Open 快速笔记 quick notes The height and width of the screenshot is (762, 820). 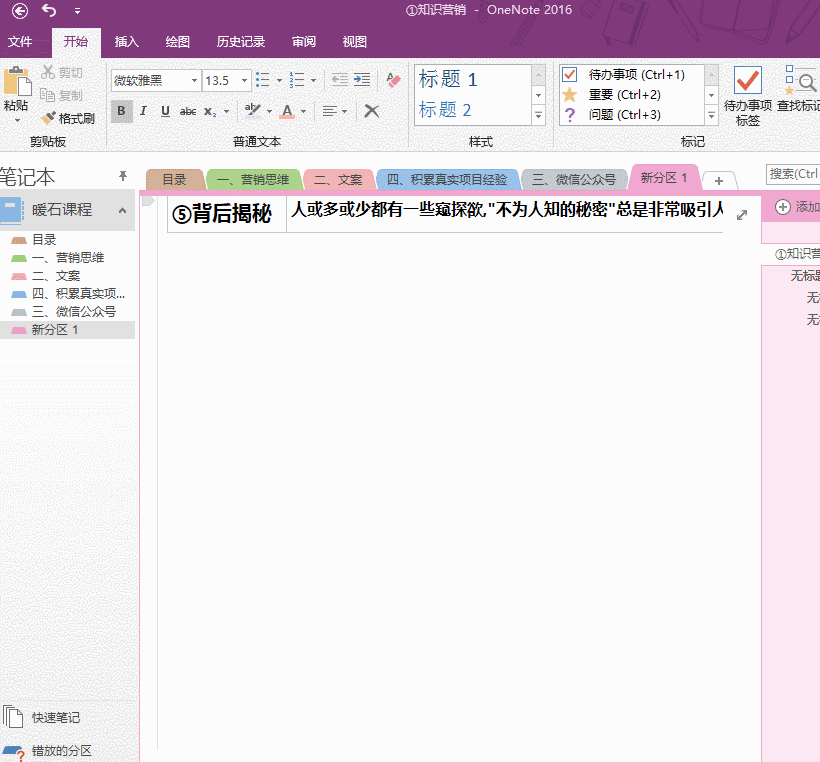(42, 718)
